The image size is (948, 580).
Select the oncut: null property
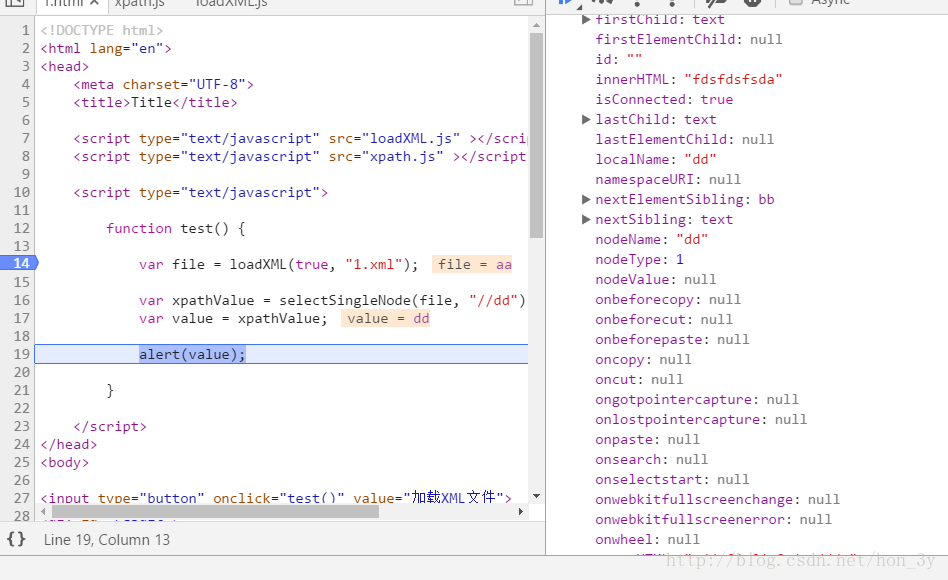pos(639,379)
